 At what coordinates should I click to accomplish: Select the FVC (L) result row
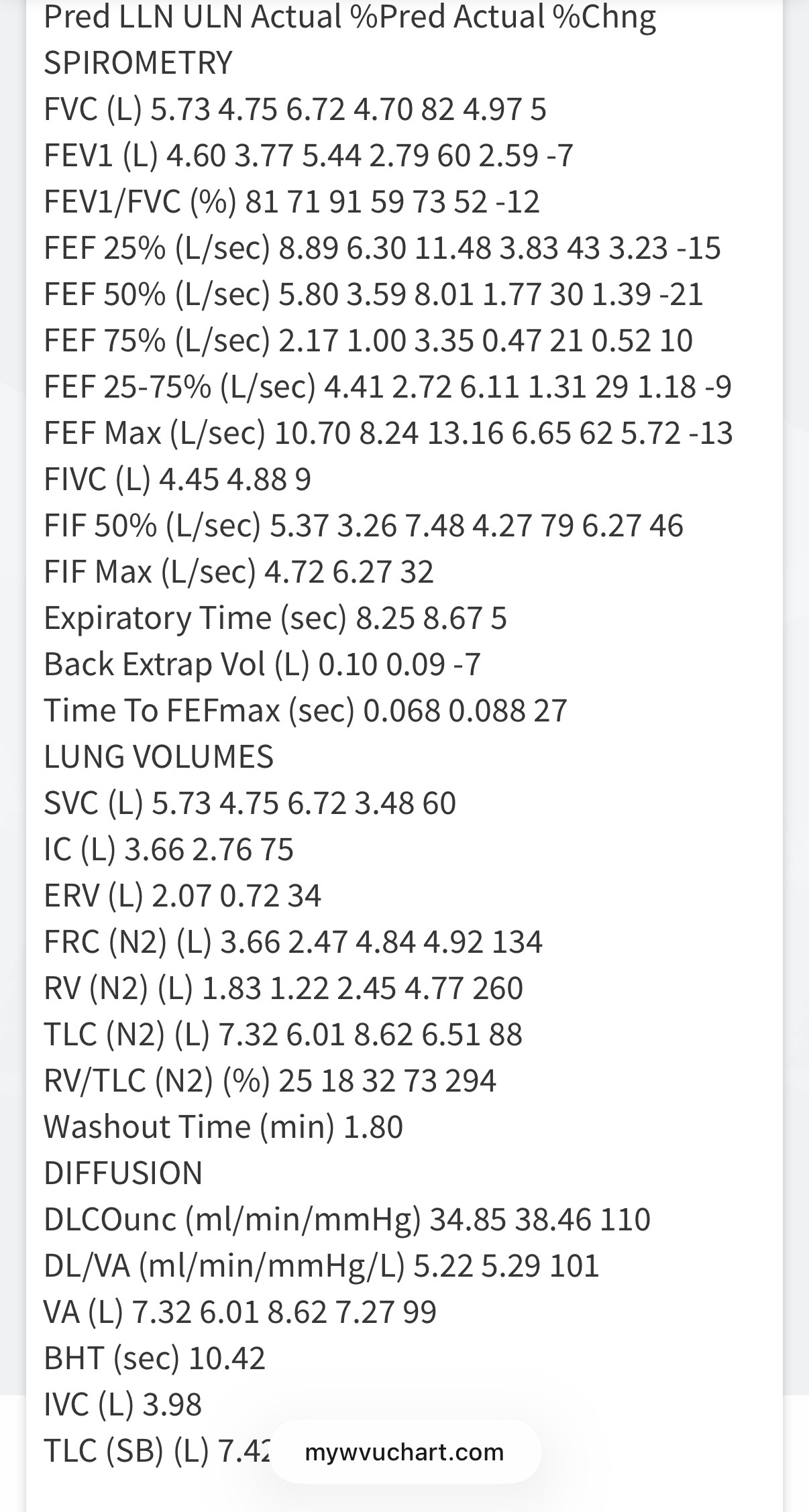click(x=294, y=109)
